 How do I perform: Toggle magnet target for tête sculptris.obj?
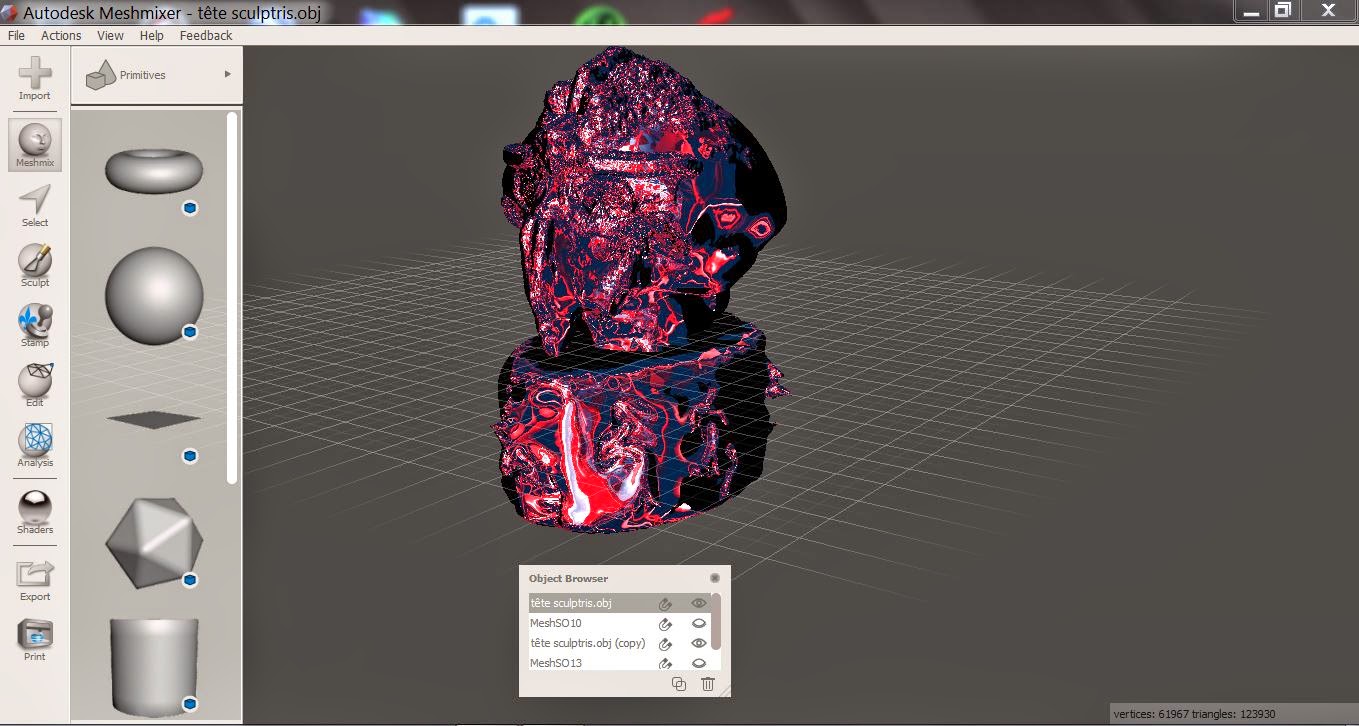point(665,603)
